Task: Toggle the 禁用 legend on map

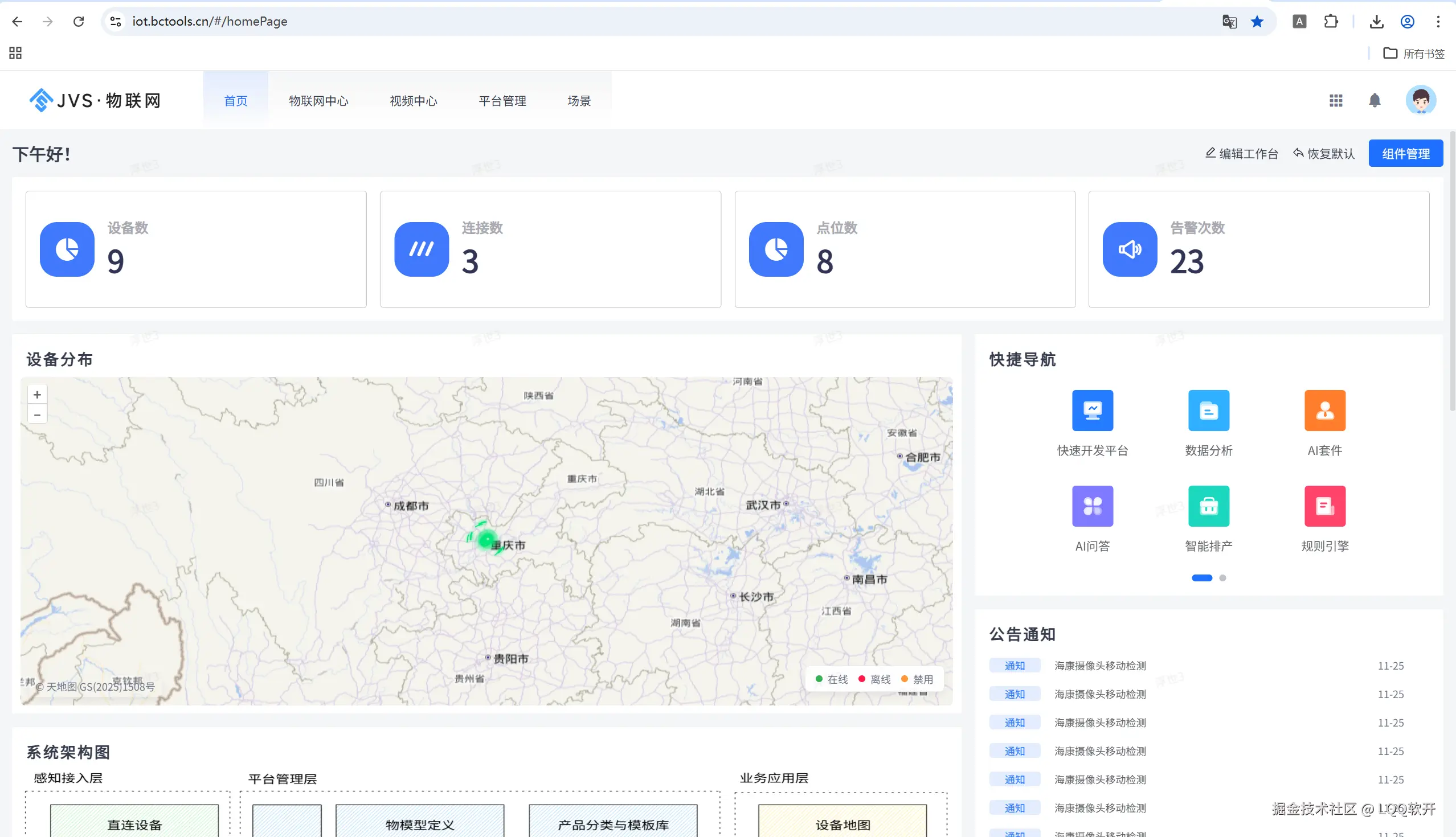Action: click(917, 679)
